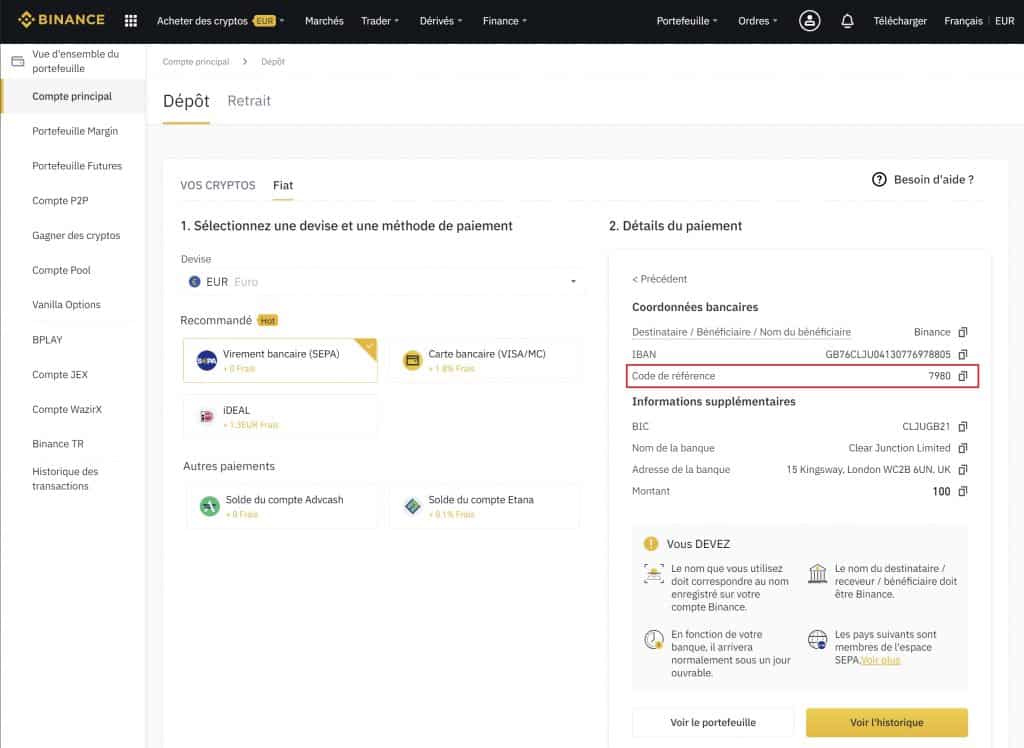Select the Carte bancaire VISA/MC payment method
1024x748 pixels.
coord(484,360)
